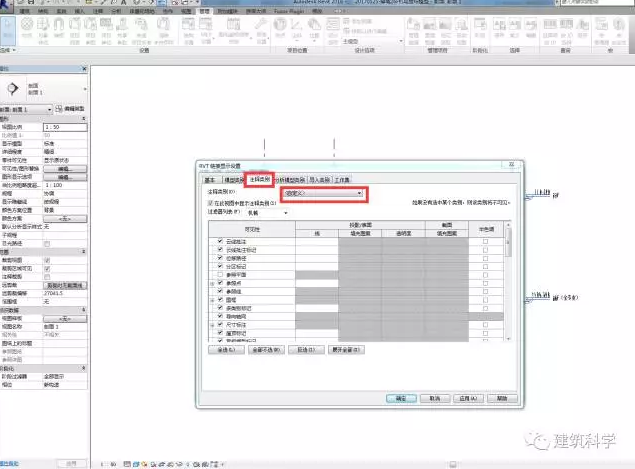Image resolution: width=635 pixels, height=469 pixels.
Task: Click the 全选 button
Action: tap(226, 350)
